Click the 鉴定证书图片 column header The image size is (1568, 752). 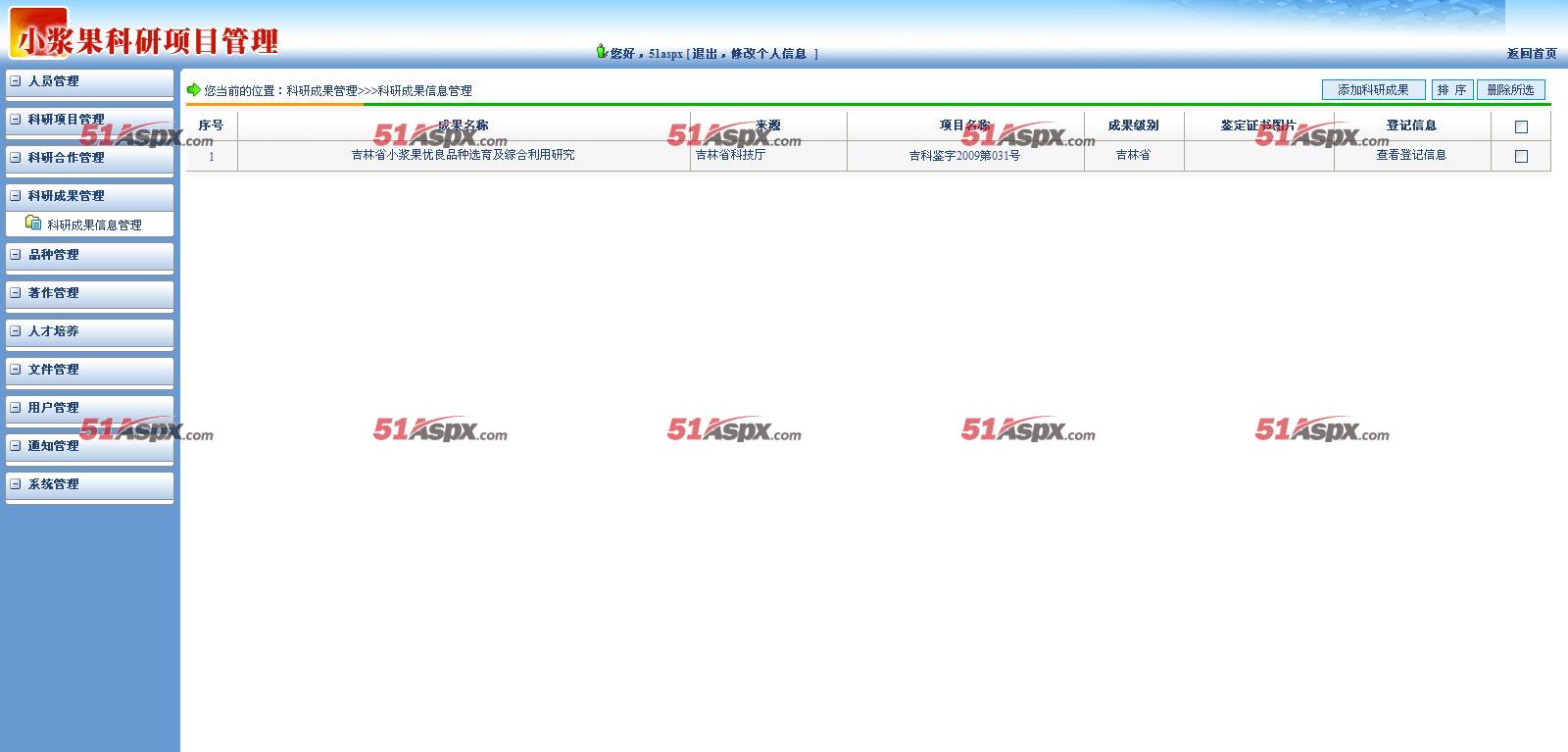pyautogui.click(x=1258, y=125)
